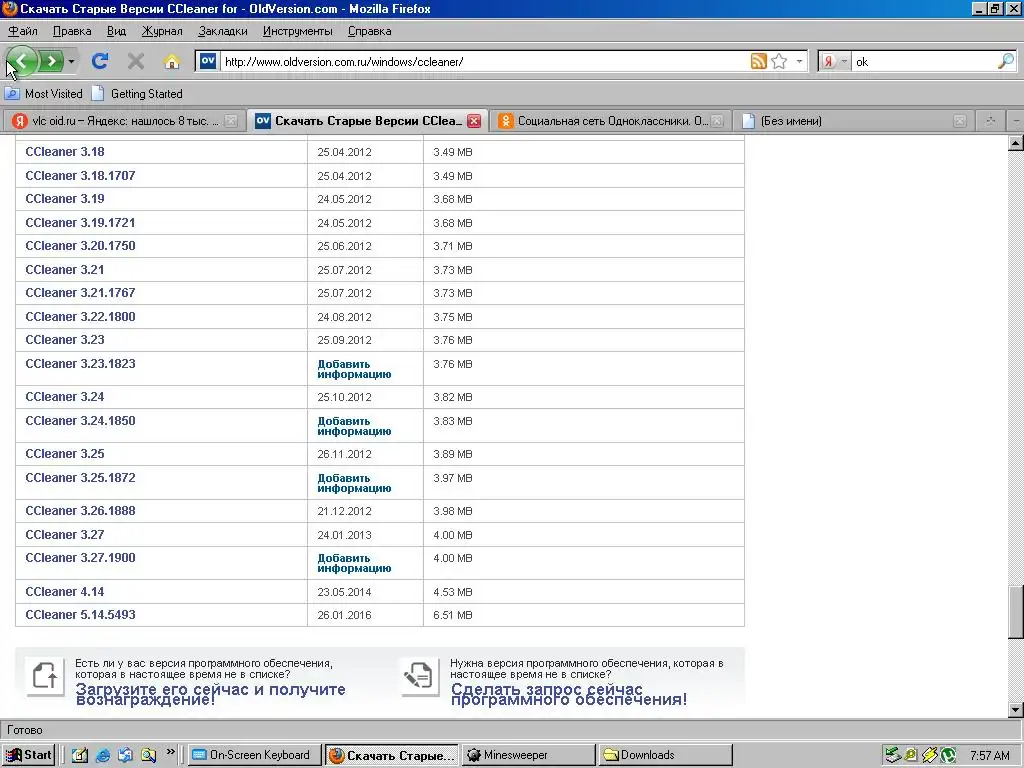Open the CCleaner 4.14 link

(65, 592)
